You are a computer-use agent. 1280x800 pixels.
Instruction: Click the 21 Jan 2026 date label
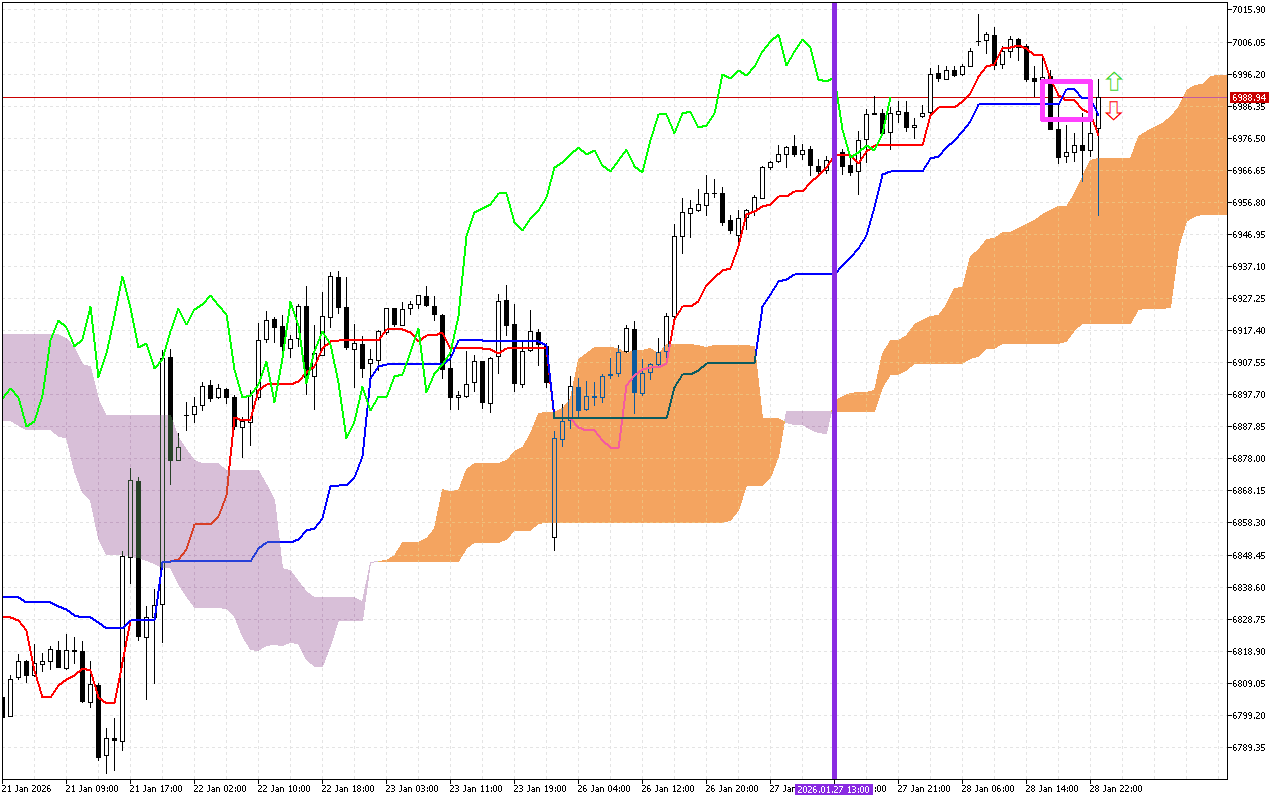point(25,788)
